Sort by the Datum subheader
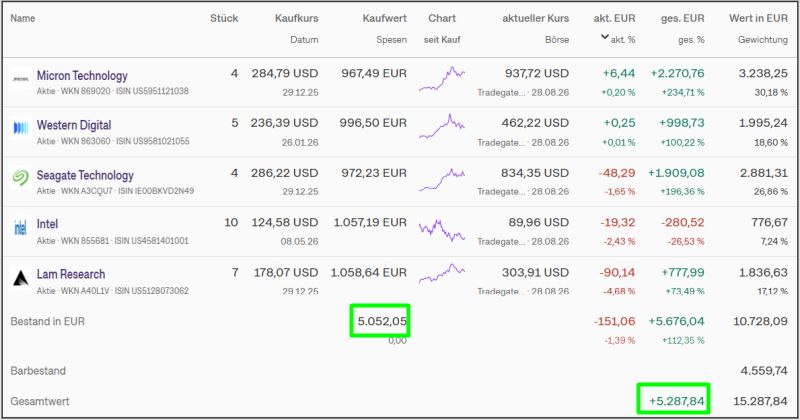Screen dimensions: 800x420 [304, 40]
